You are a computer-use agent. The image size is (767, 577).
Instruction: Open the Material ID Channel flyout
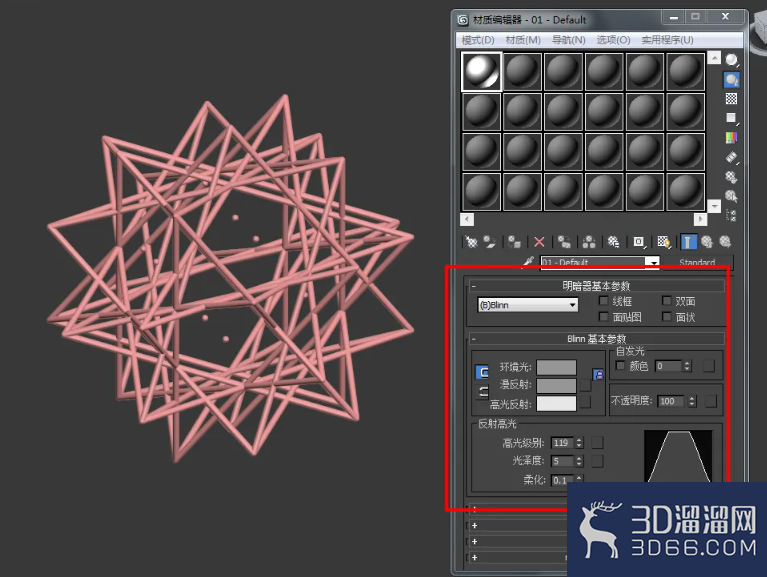pyautogui.click(x=639, y=242)
